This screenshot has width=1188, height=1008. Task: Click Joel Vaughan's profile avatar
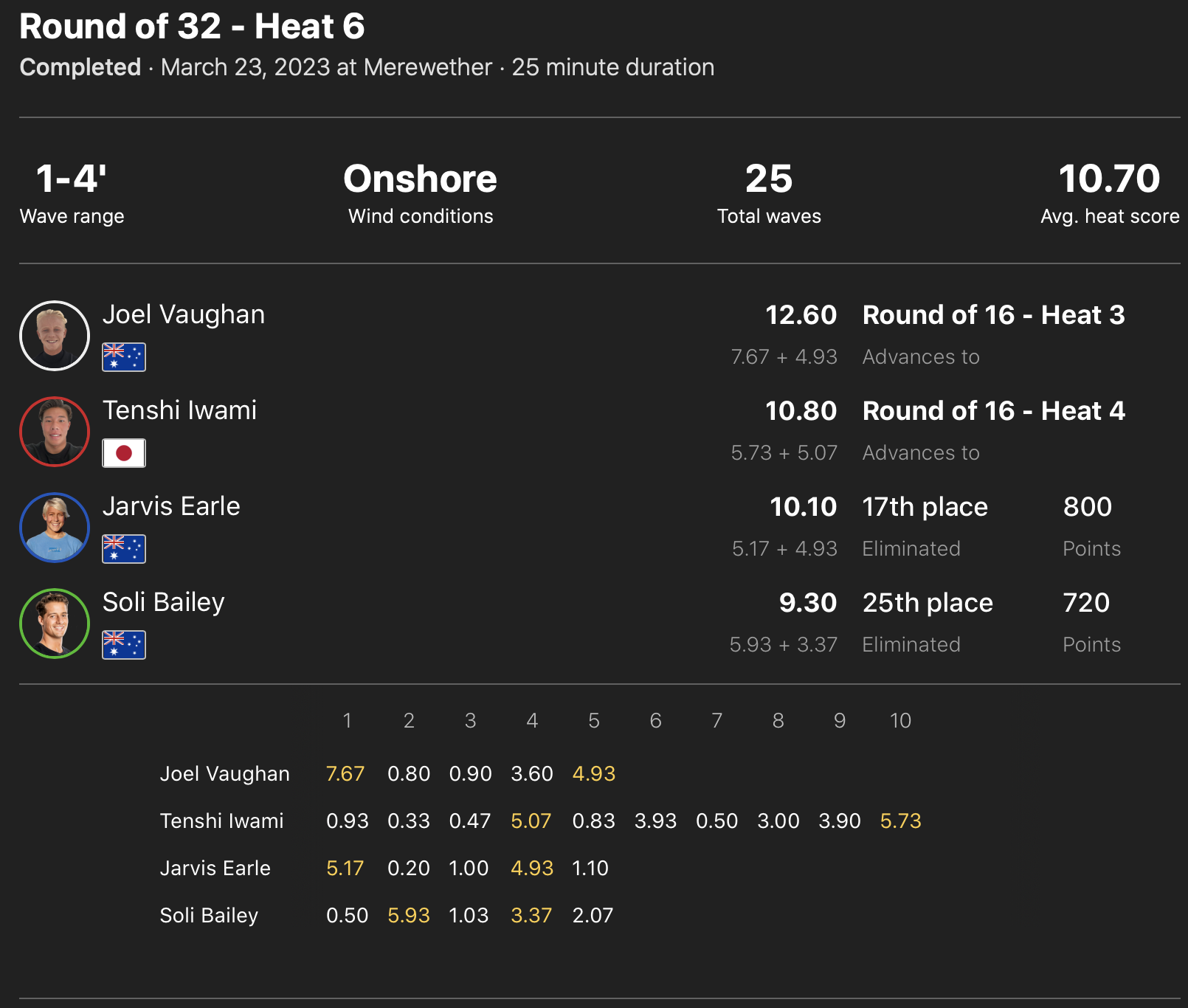coord(55,336)
